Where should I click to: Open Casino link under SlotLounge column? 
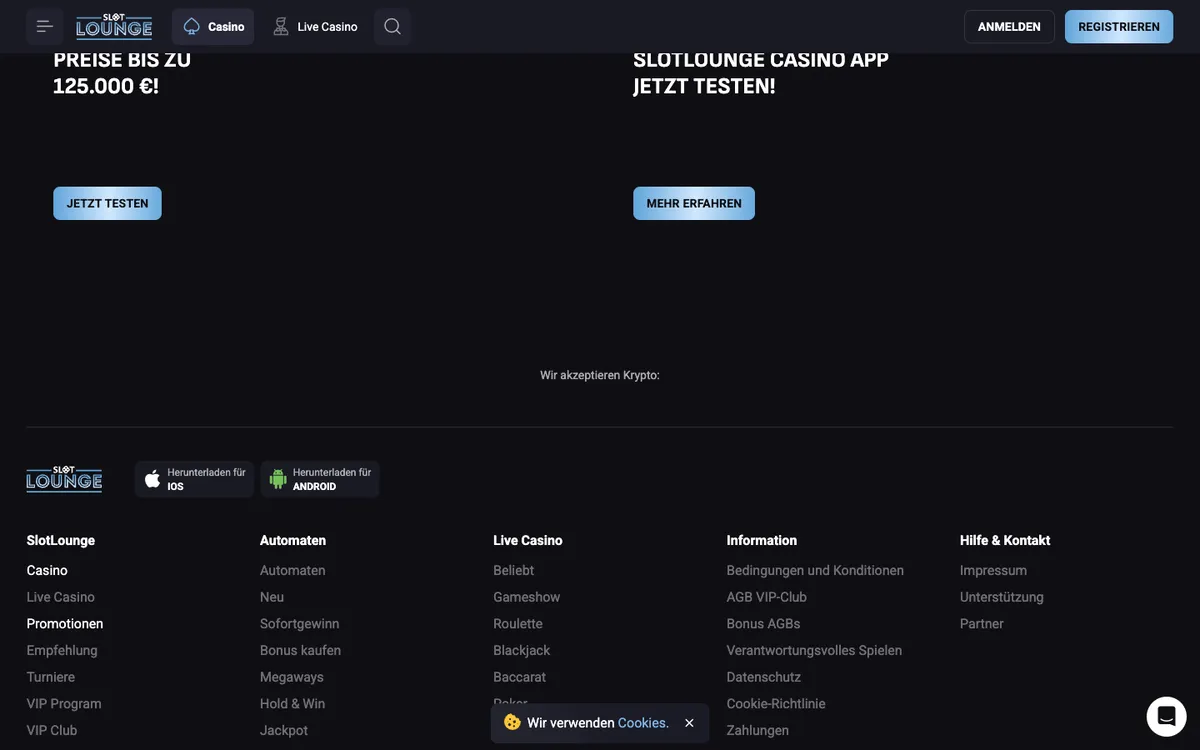point(47,570)
